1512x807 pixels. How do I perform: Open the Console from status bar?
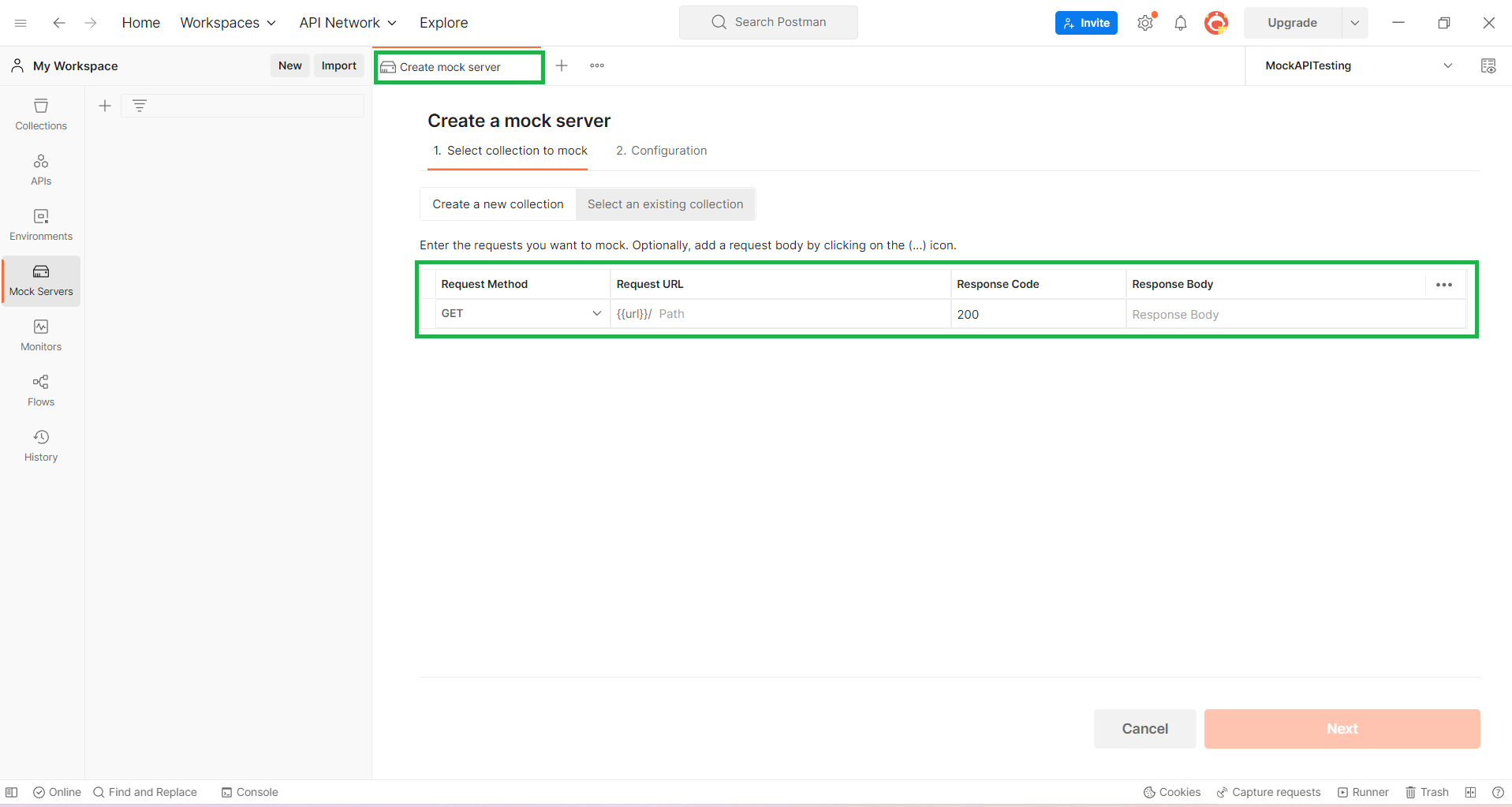249,792
